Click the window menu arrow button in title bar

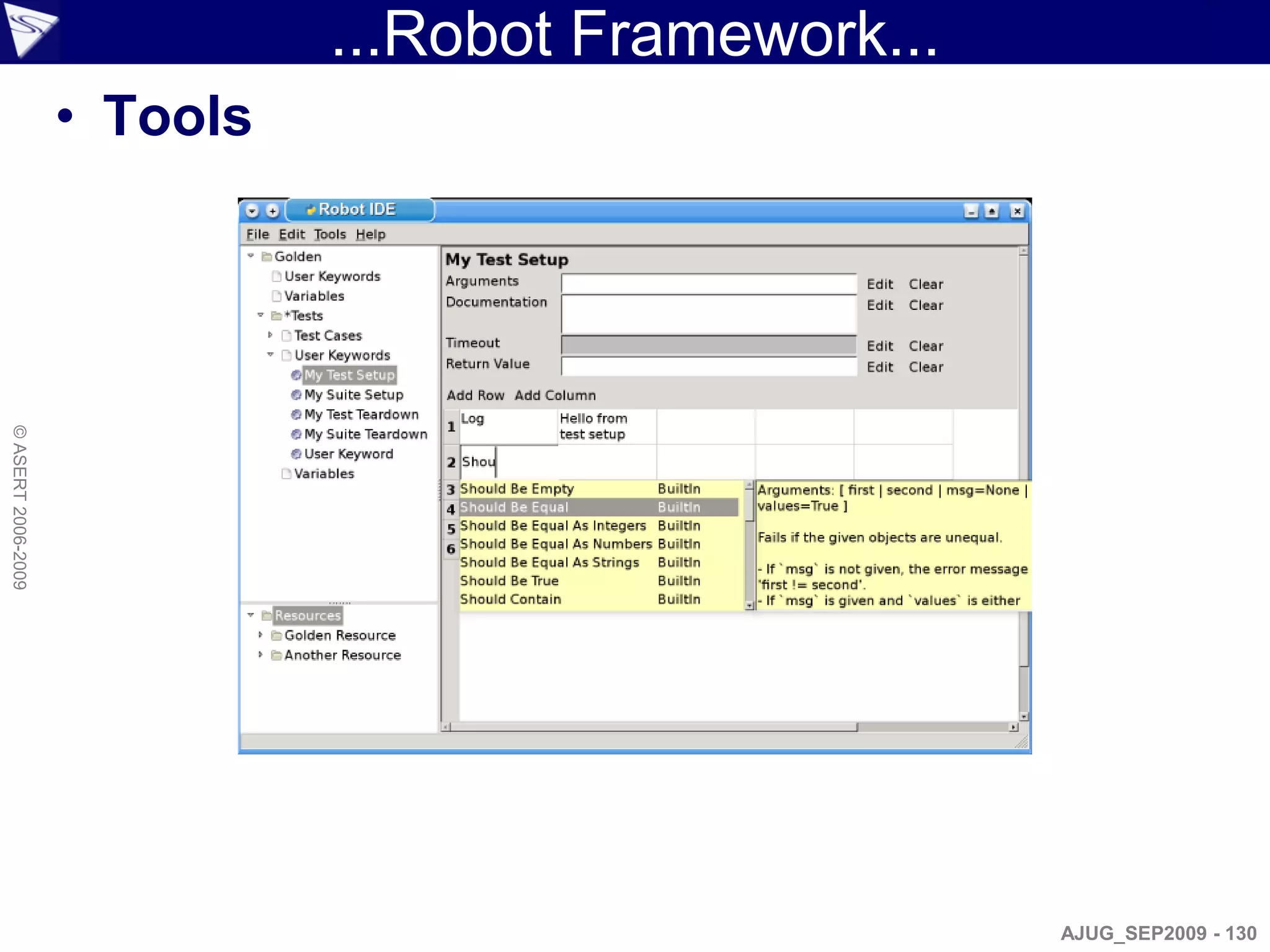pyautogui.click(x=252, y=211)
